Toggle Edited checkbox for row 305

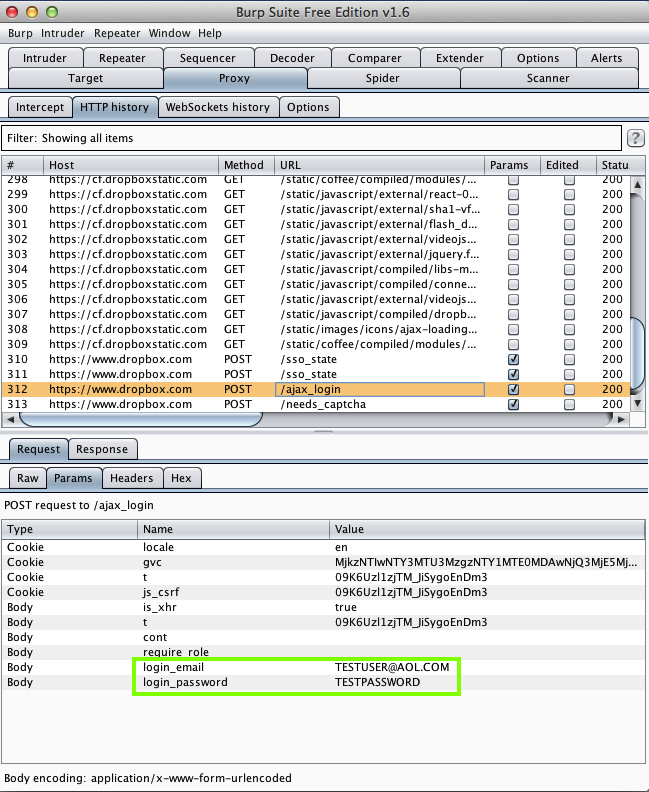pos(569,284)
